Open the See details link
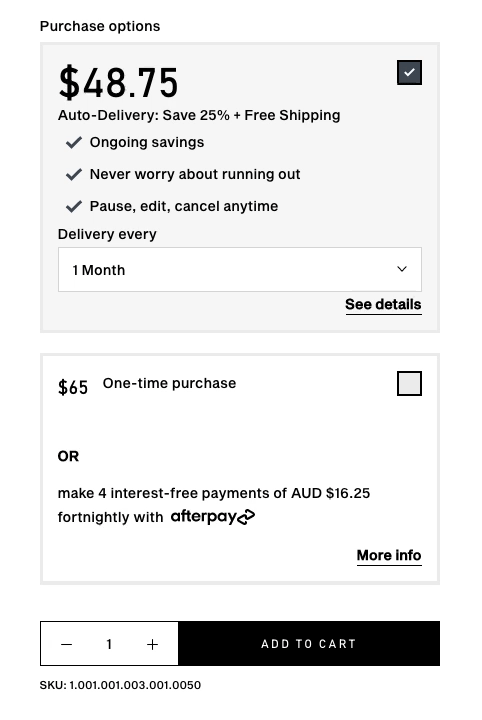Image resolution: width=482 pixels, height=720 pixels. 383,304
